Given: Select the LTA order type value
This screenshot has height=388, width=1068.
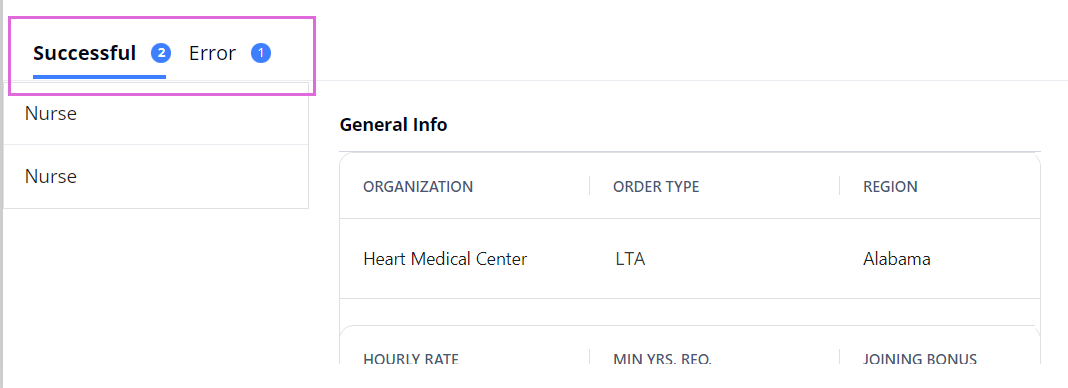Looking at the screenshot, I should coord(629,259).
